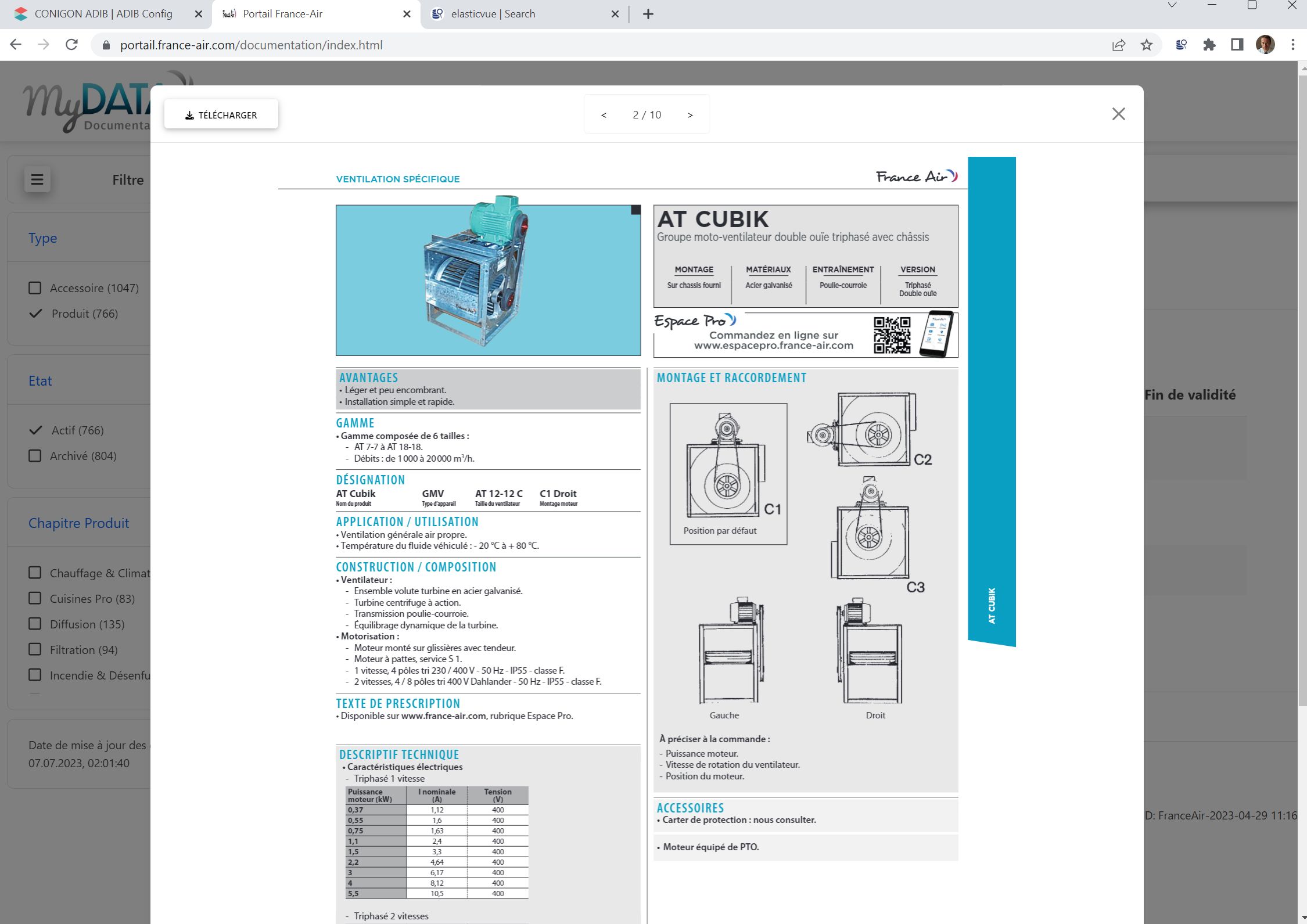Screen dimensions: 1307x924
Task: Click the www.france-air.com link
Action: (x=443, y=716)
